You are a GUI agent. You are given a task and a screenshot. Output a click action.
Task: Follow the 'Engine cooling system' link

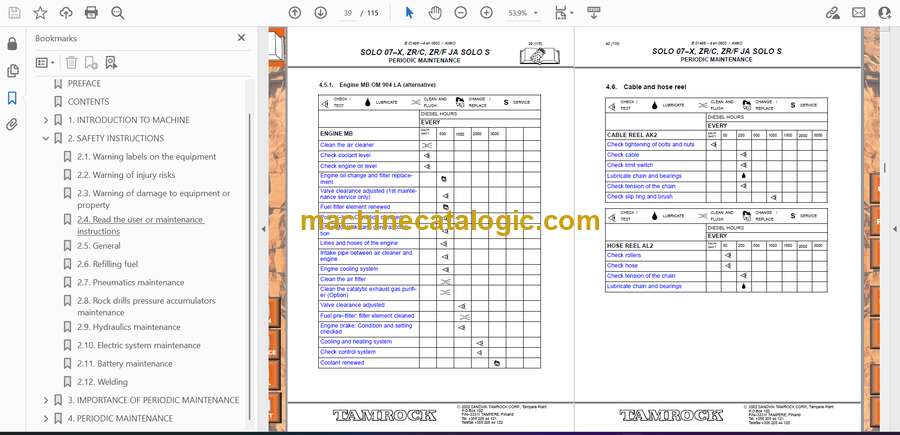point(349,269)
